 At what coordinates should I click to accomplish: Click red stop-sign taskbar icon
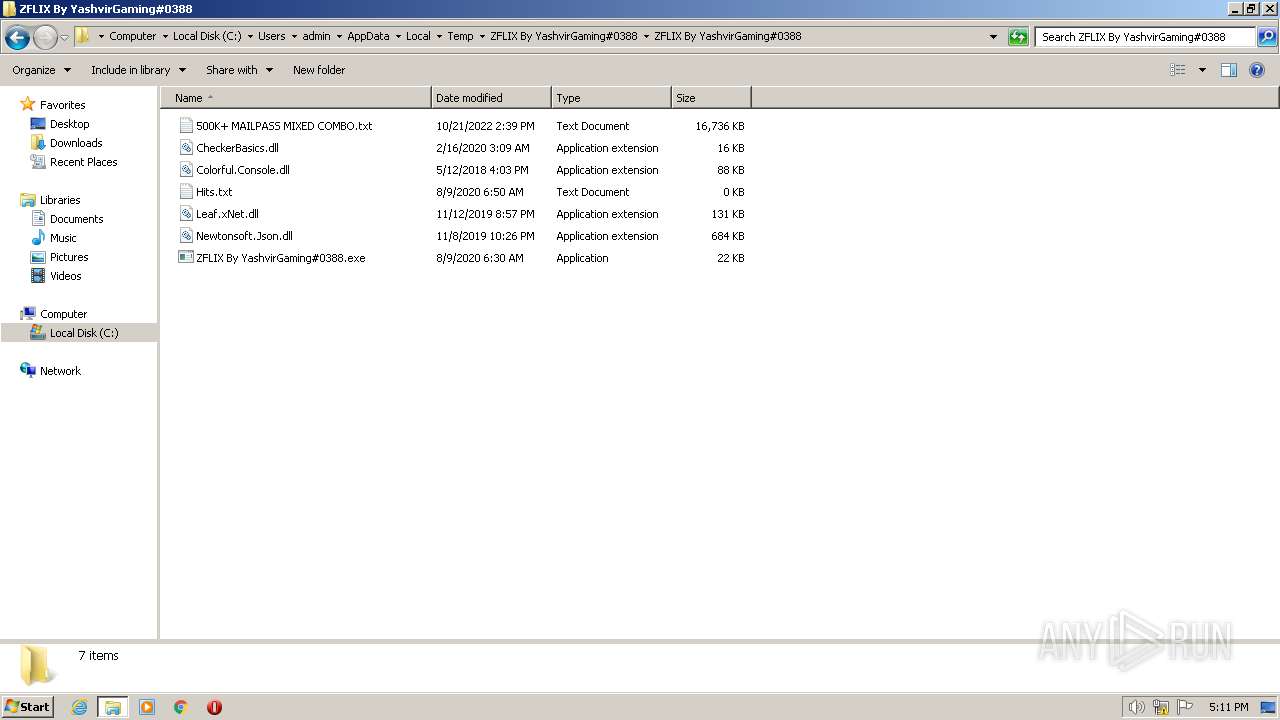(x=214, y=707)
